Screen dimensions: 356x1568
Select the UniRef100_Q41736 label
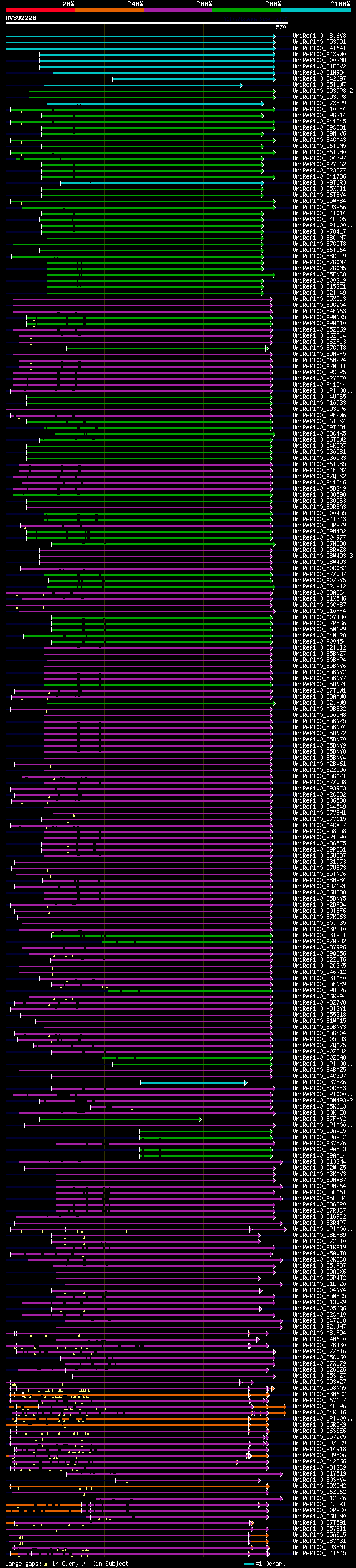[319, 176]
